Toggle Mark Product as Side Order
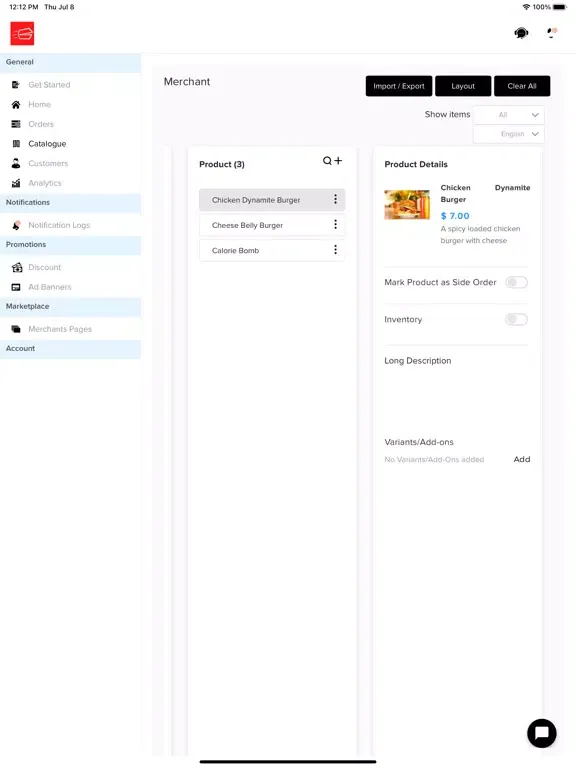 point(516,282)
